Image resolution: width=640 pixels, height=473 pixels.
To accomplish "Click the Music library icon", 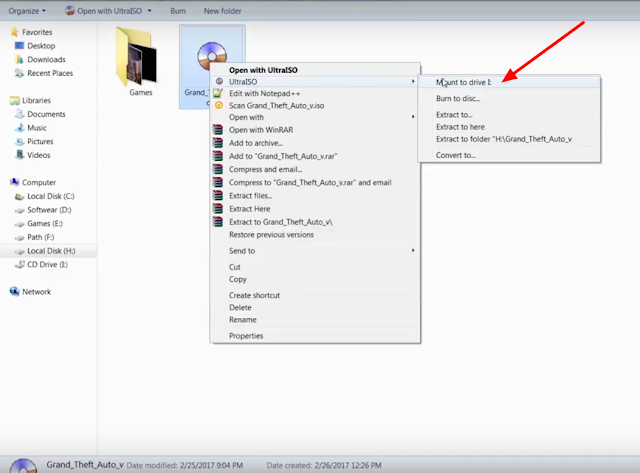I will point(19,128).
